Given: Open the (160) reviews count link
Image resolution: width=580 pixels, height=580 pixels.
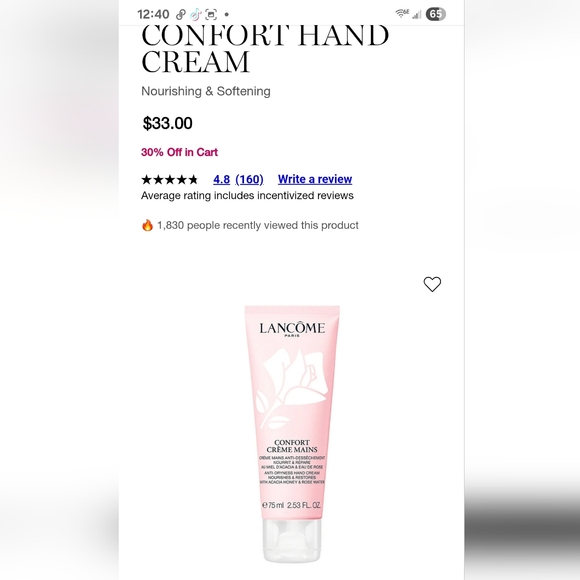Looking at the screenshot, I should (249, 179).
